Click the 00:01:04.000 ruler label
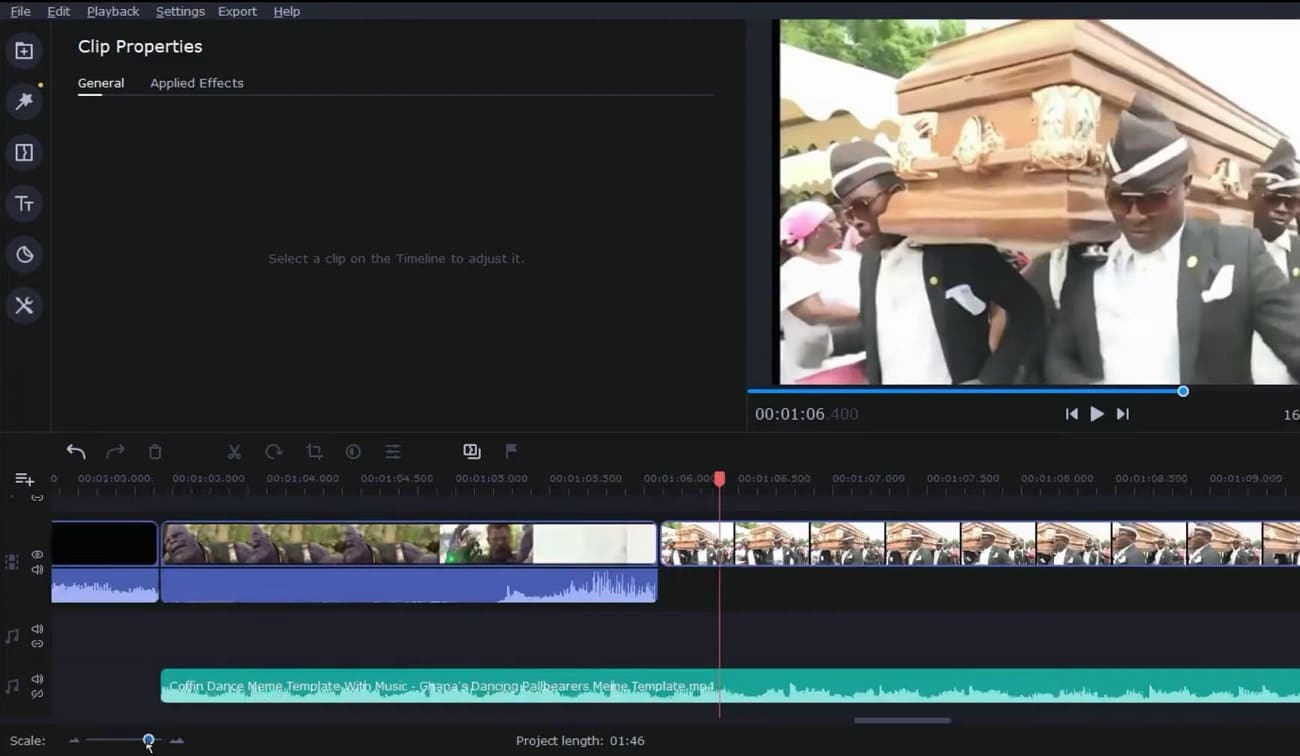Viewport: 1300px width, 756px height. (x=302, y=479)
